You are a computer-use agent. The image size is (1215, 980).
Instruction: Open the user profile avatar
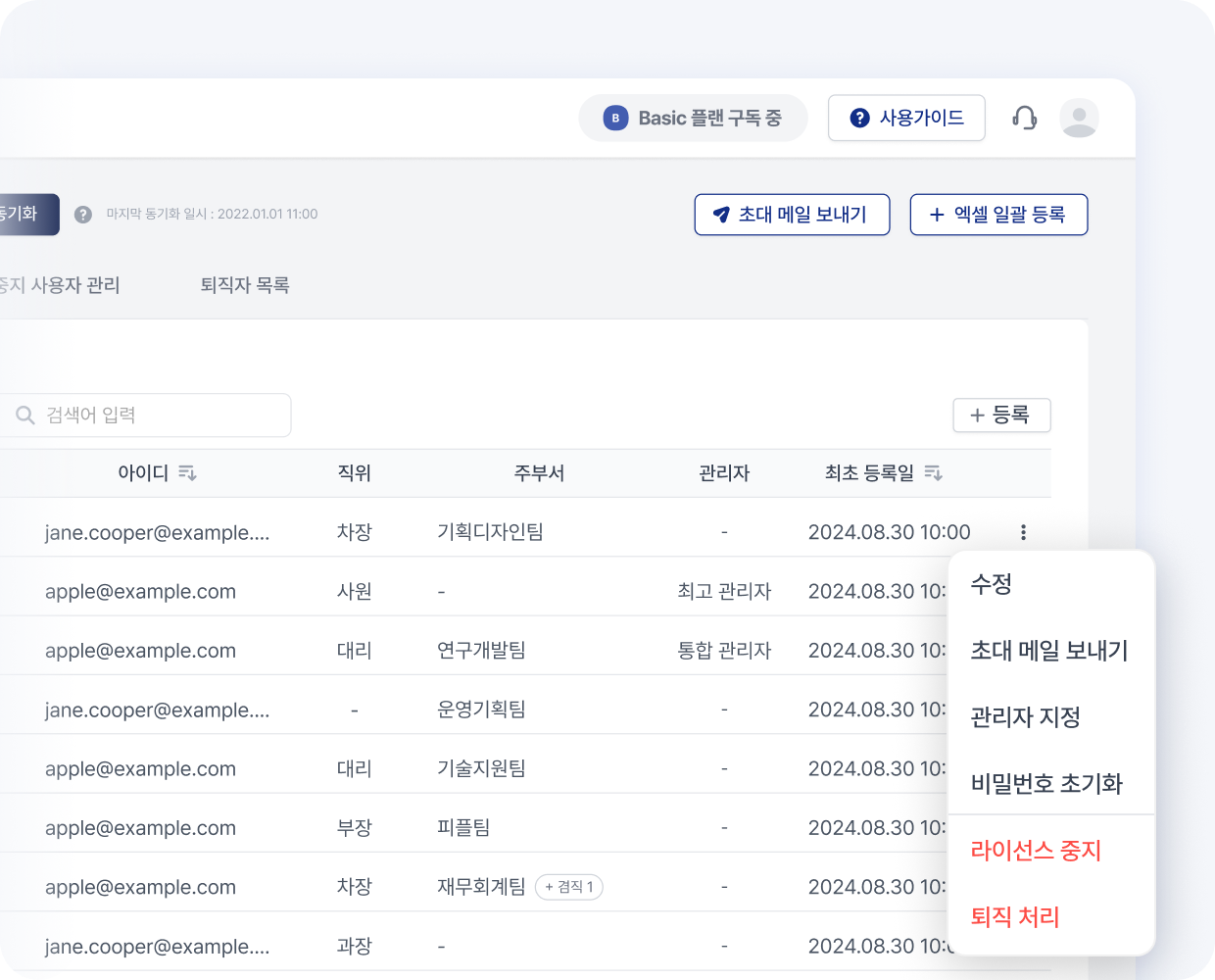coord(1079,119)
